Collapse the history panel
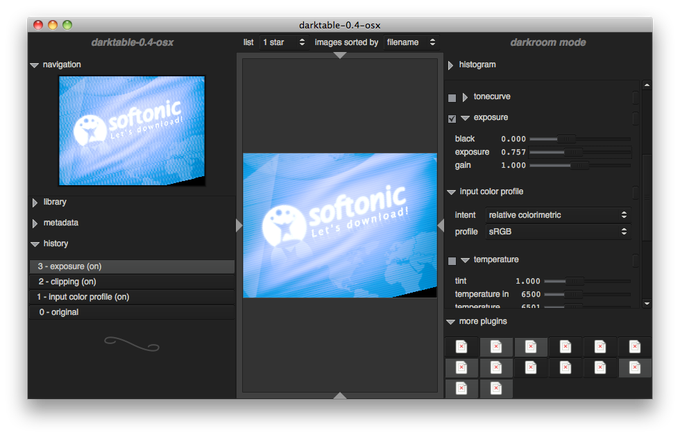The width and height of the screenshot is (680, 437). click(35, 244)
